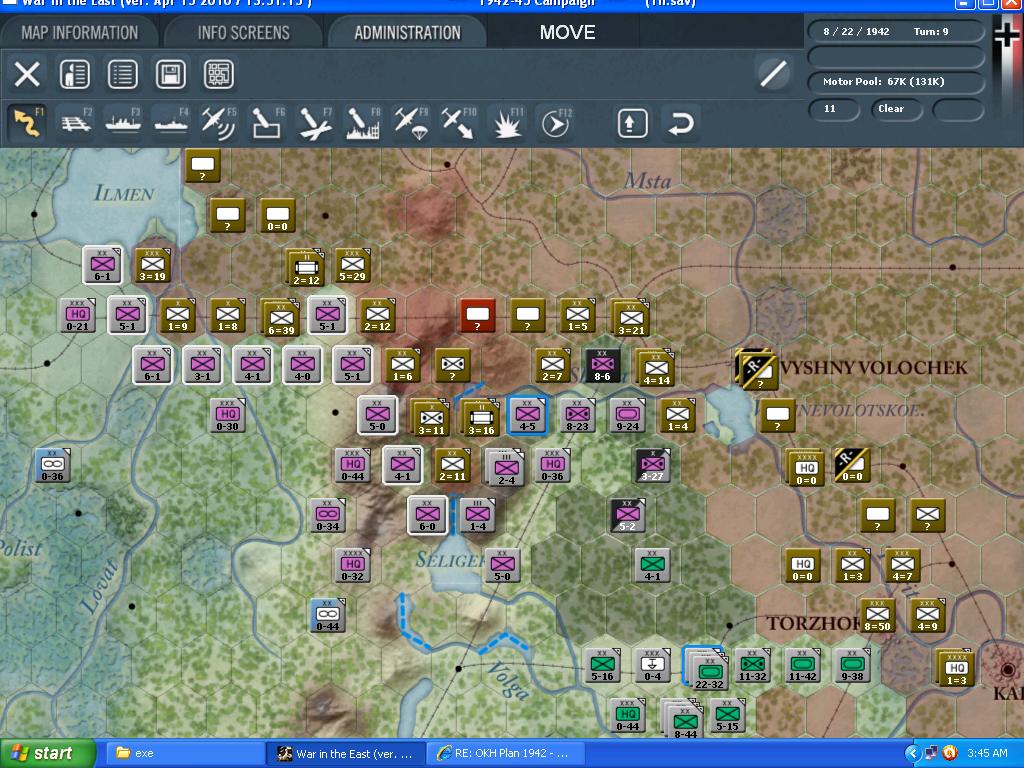Image resolution: width=1024 pixels, height=768 pixels.
Task: Click the up-arrow box icon
Action: [632, 123]
